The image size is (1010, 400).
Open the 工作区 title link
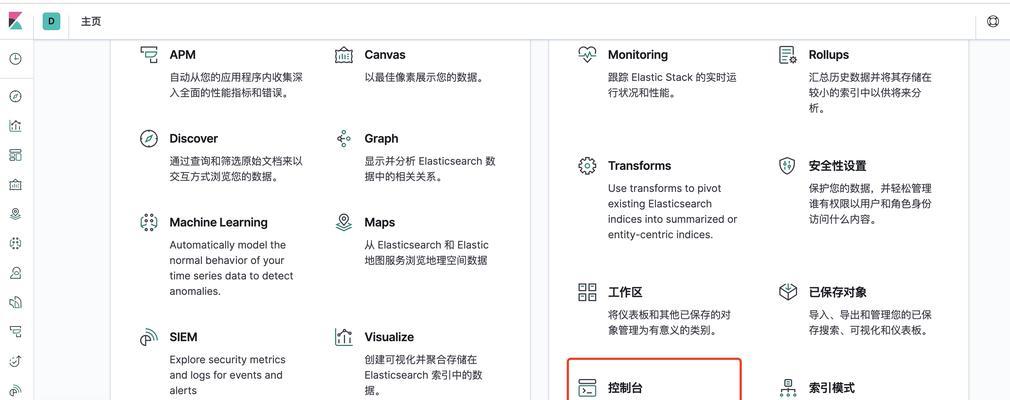(625, 292)
